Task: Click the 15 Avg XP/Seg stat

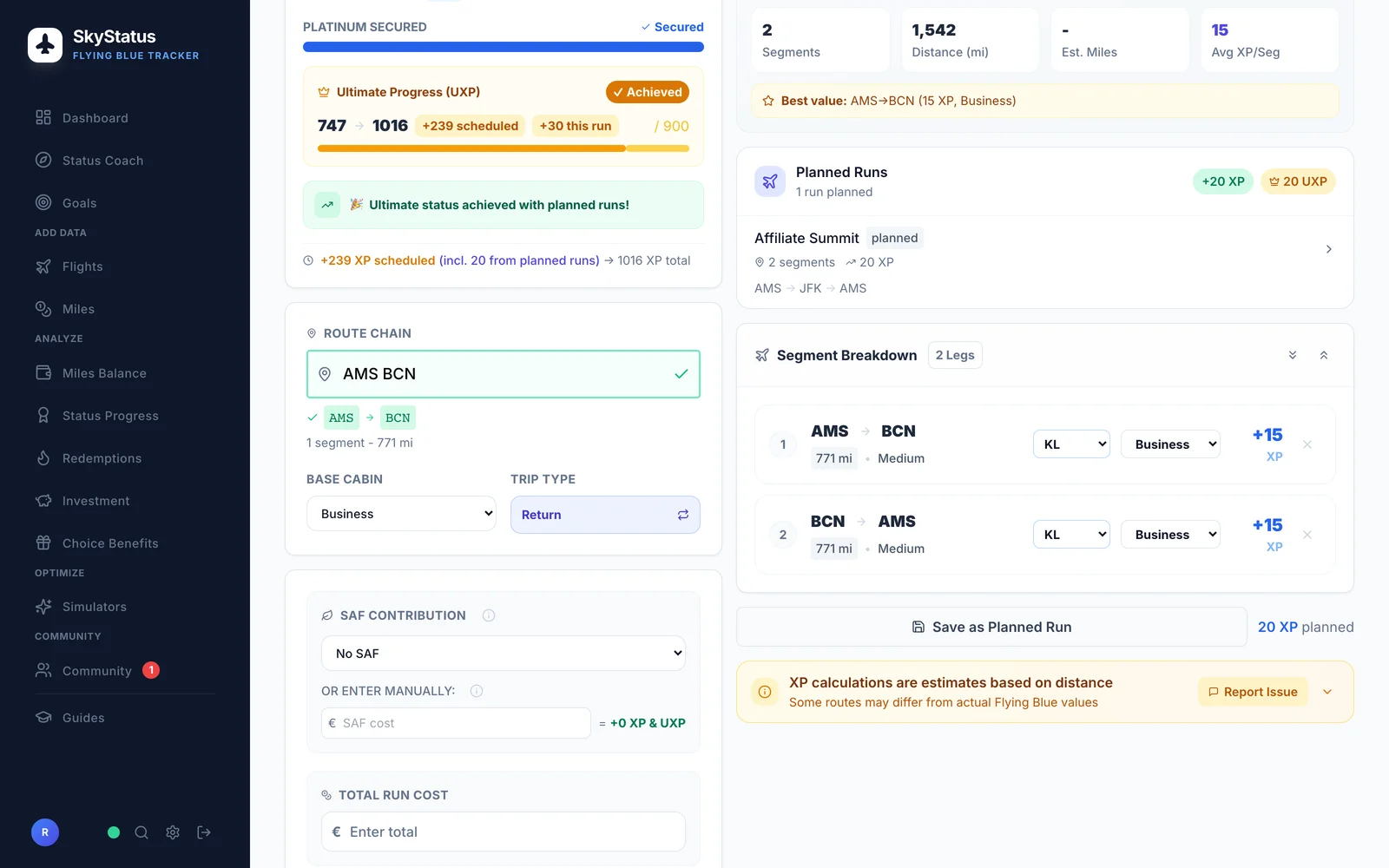Action: [x=1269, y=40]
